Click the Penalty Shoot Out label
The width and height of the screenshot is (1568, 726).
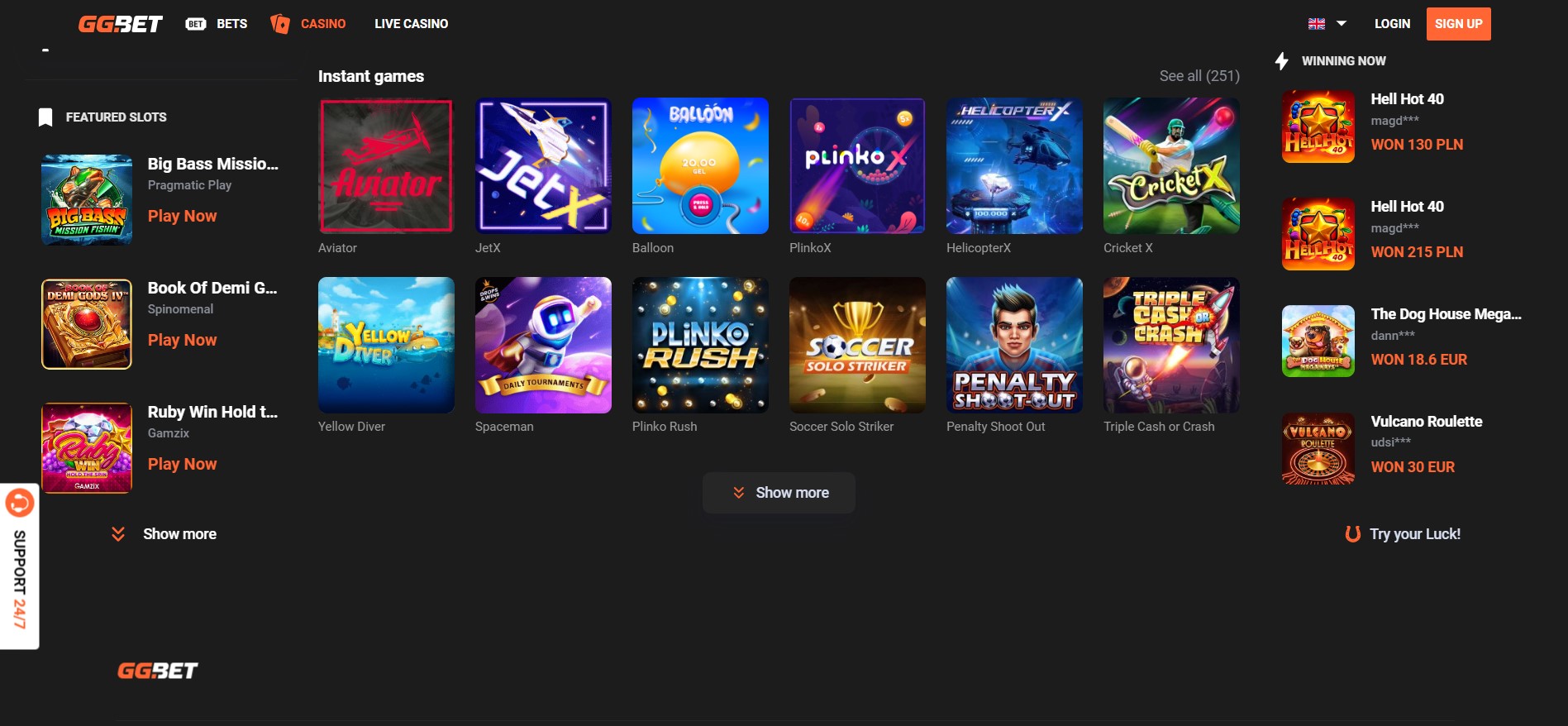click(x=995, y=427)
